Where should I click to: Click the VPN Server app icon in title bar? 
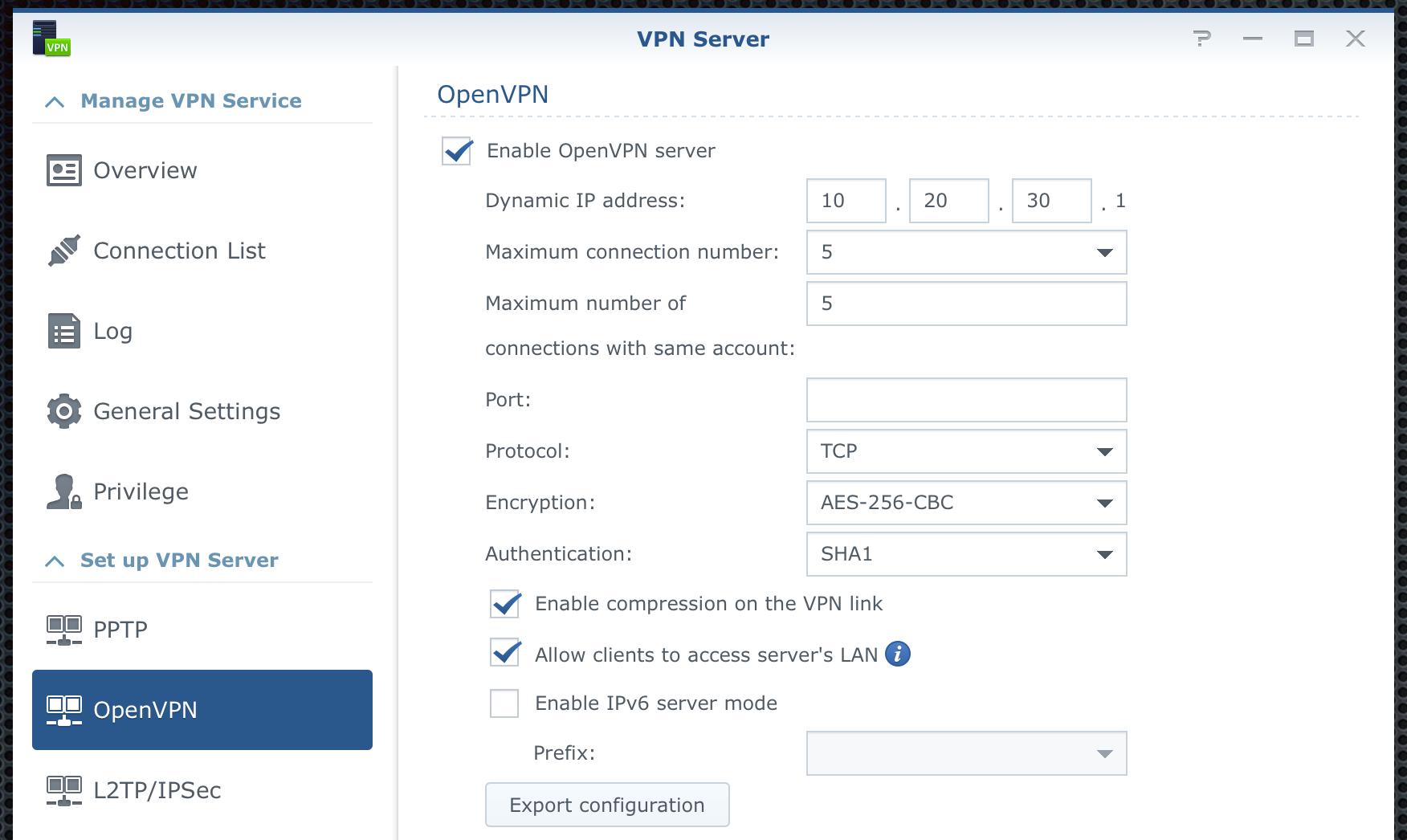coord(51,38)
